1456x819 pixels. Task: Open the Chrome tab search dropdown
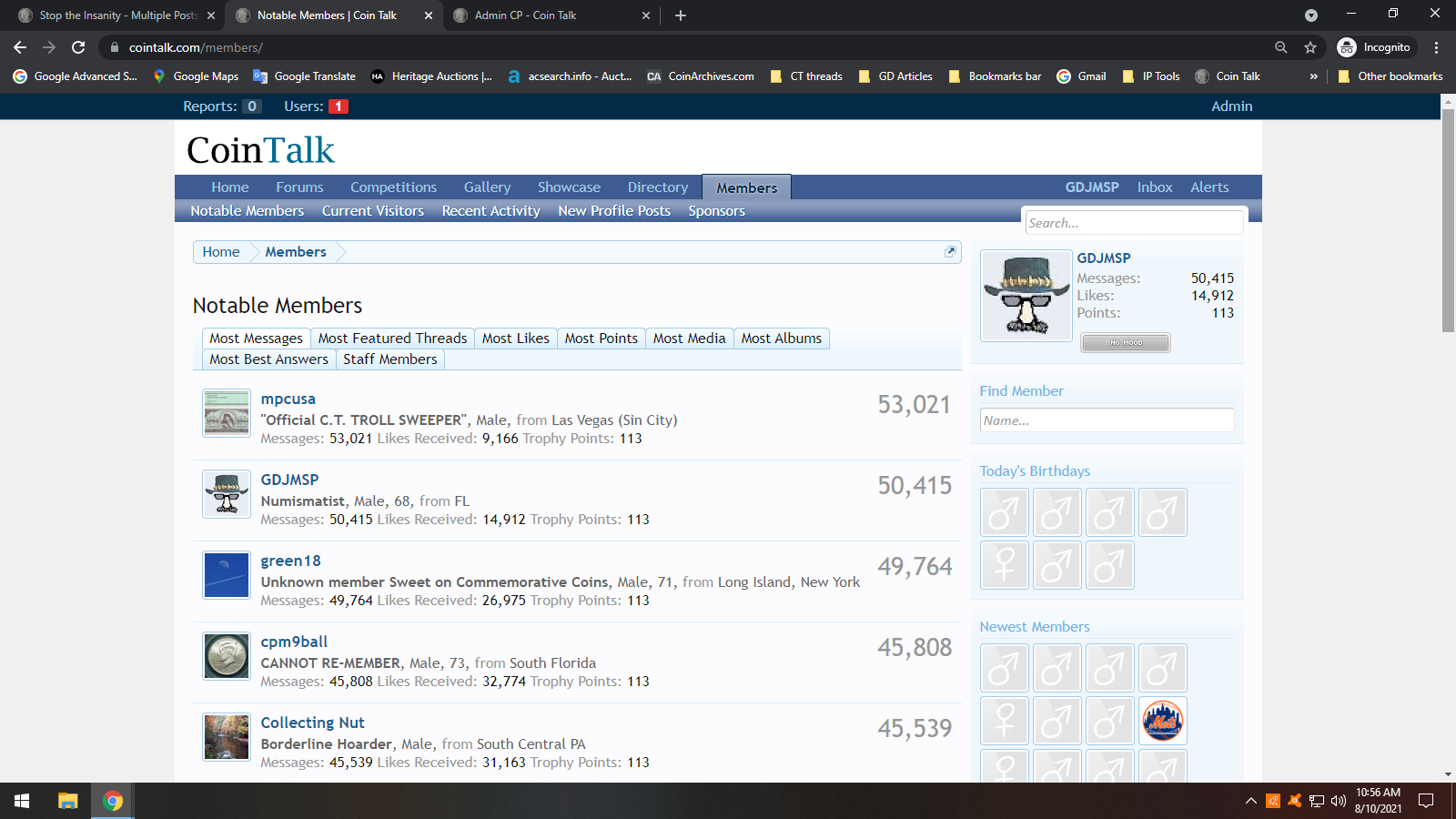[1310, 15]
